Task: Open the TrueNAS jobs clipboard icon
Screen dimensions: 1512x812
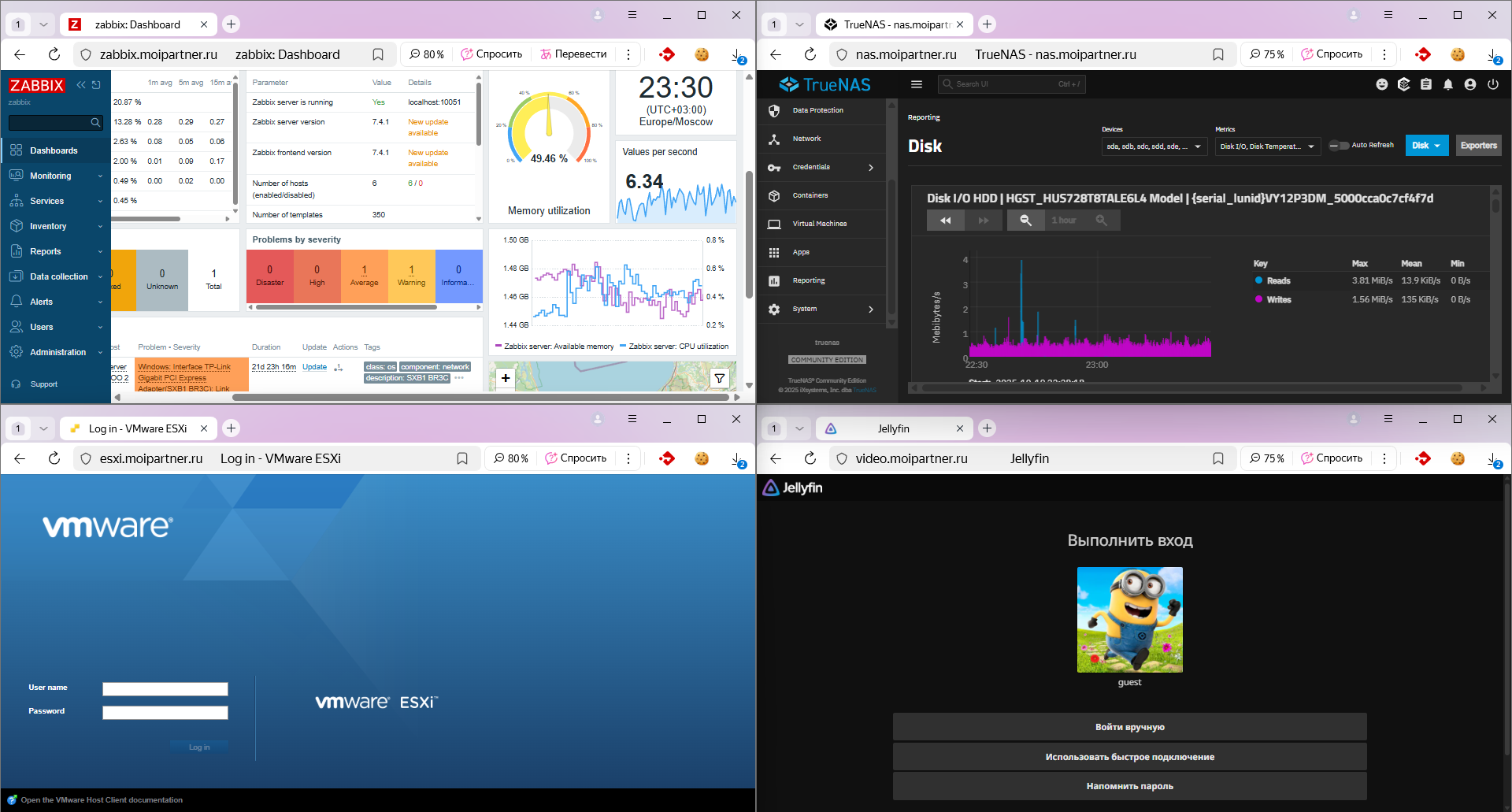Action: (x=1425, y=84)
